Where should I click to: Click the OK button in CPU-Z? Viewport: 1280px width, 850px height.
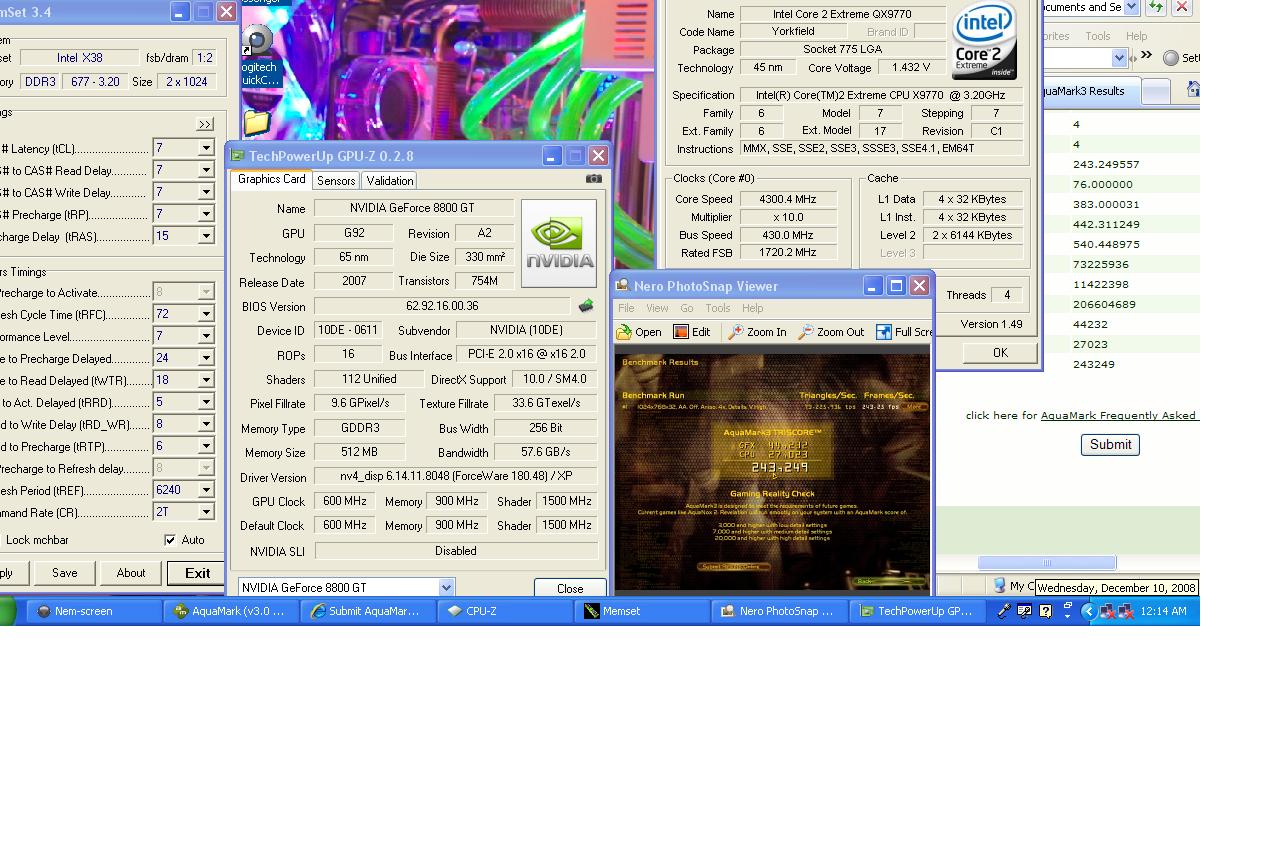(x=1000, y=352)
